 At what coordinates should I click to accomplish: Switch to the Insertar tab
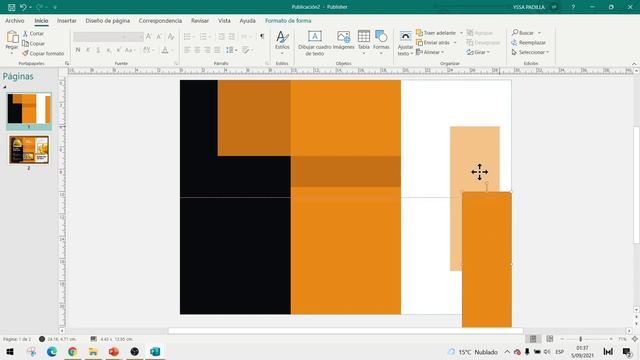pyautogui.click(x=67, y=20)
